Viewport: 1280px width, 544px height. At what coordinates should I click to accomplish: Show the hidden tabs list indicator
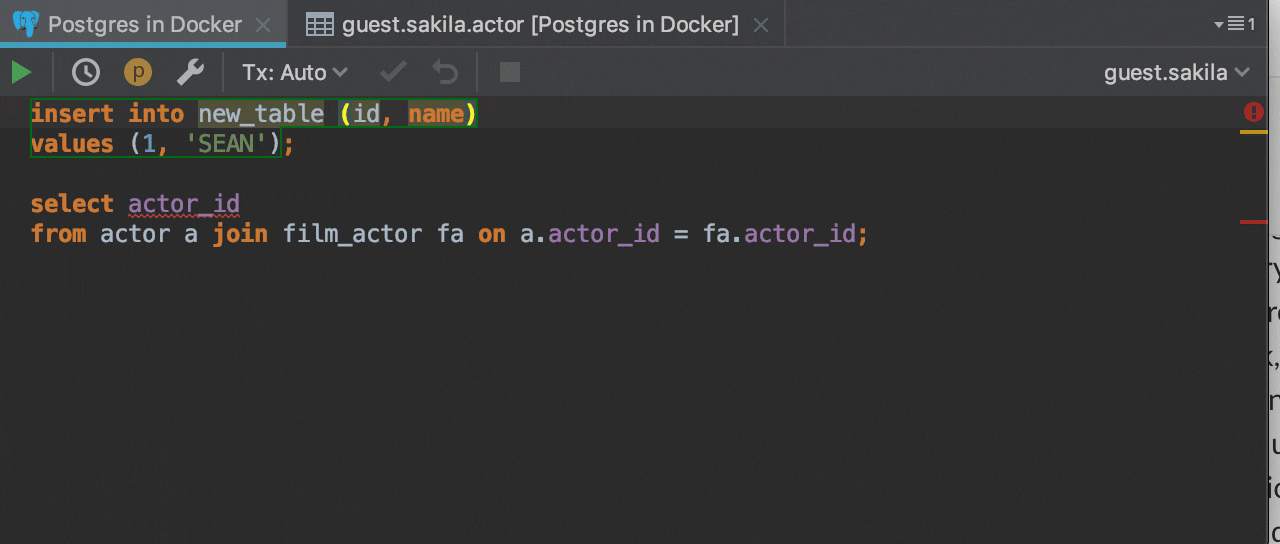pos(1234,24)
